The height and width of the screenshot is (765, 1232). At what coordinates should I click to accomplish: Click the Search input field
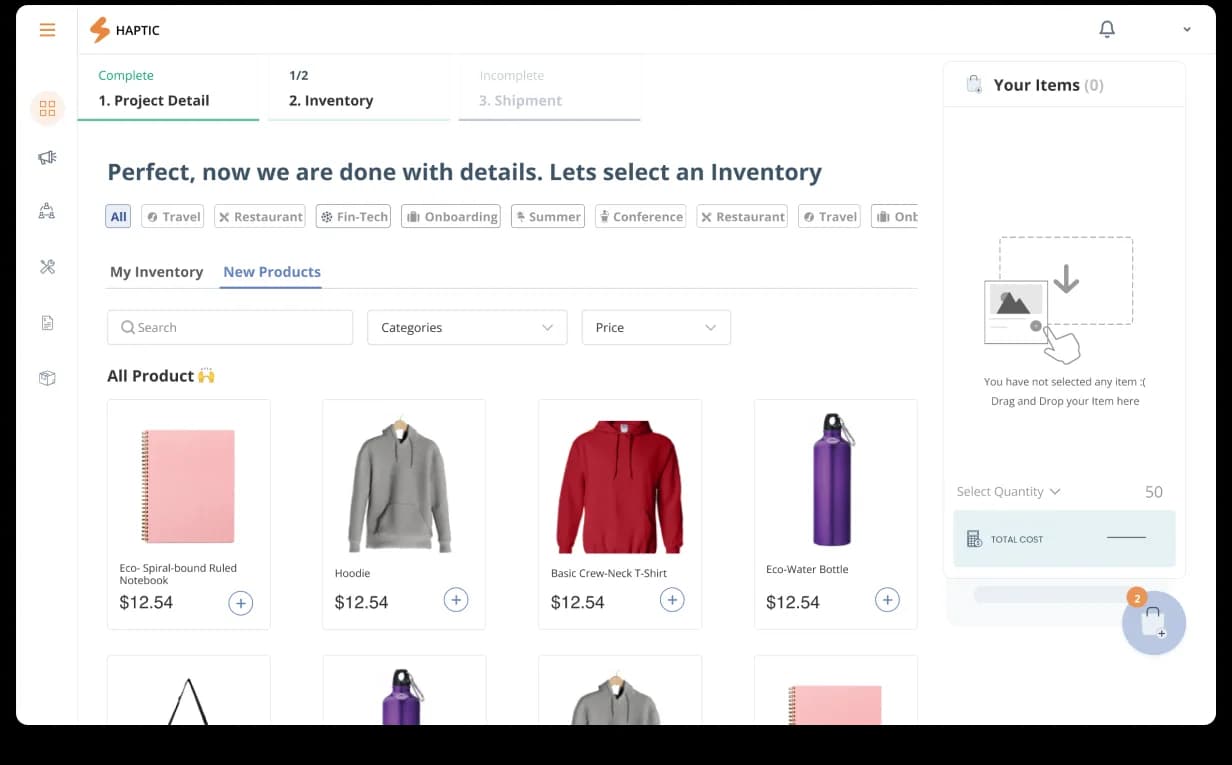pos(230,327)
